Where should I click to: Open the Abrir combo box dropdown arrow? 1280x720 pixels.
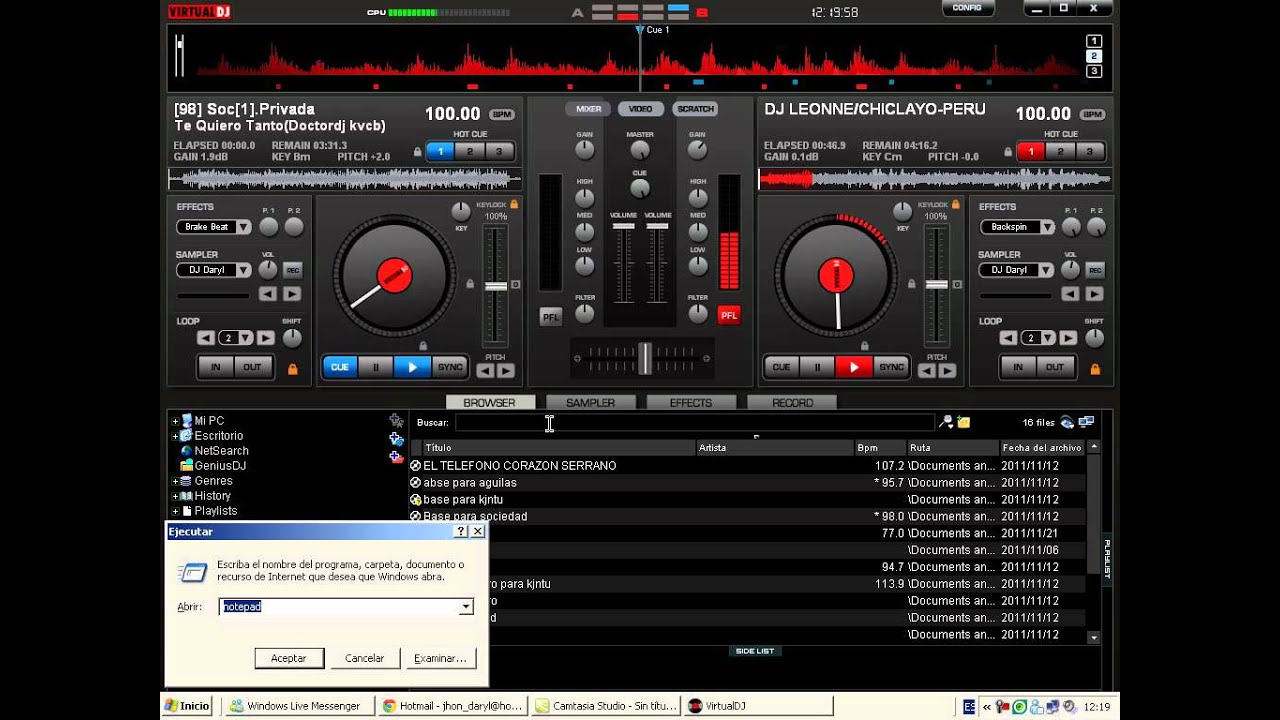tap(466, 607)
